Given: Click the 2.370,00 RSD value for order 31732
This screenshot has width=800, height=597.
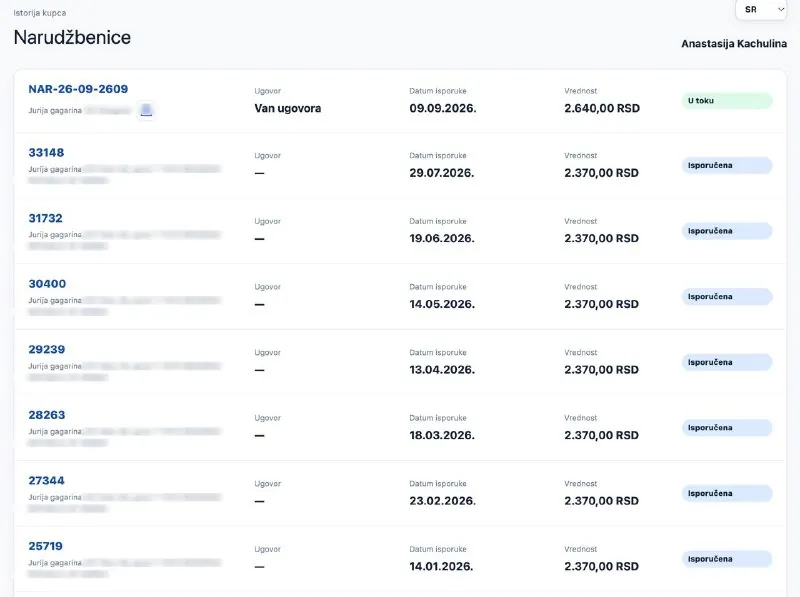Looking at the screenshot, I should tap(602, 238).
